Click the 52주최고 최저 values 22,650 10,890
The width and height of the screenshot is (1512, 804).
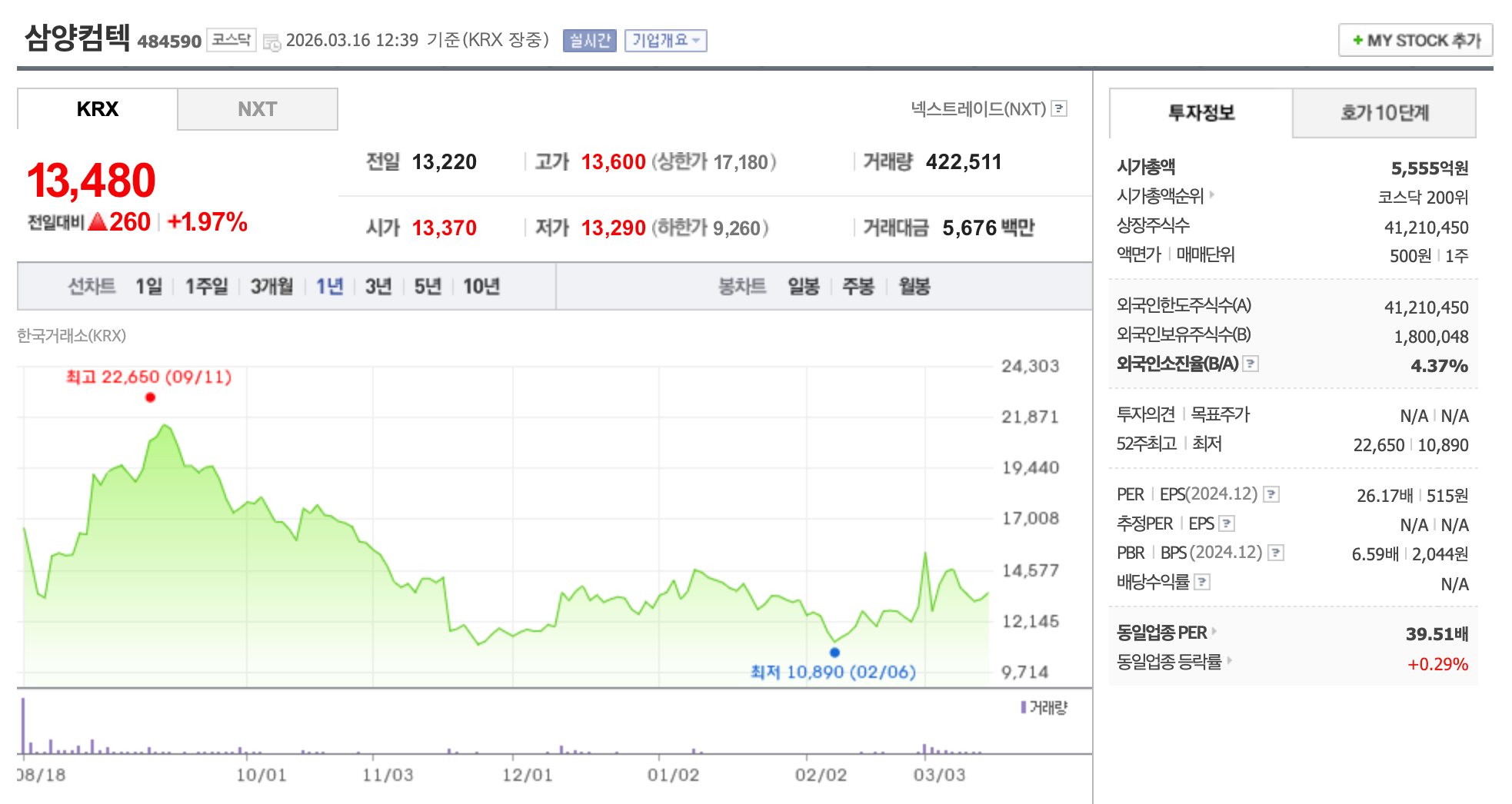click(x=1411, y=445)
